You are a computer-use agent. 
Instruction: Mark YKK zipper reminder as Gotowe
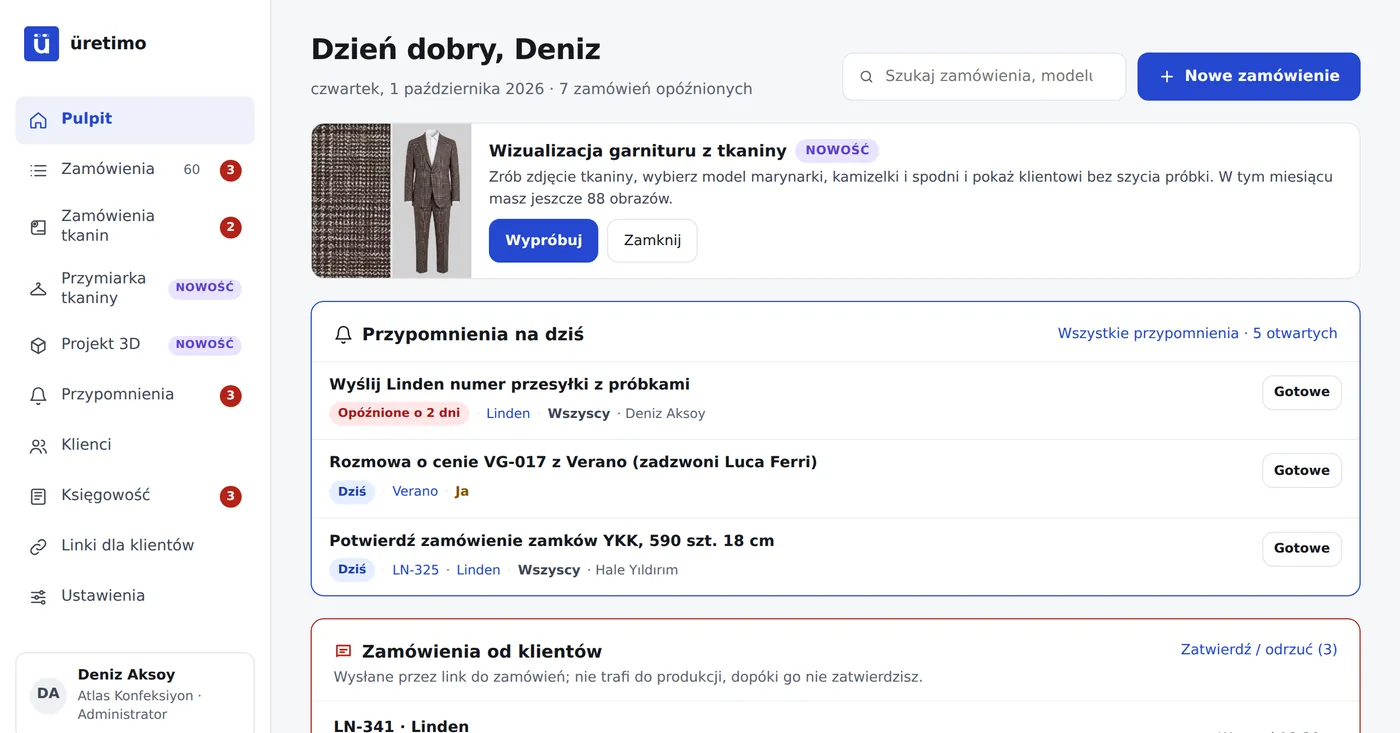click(1301, 548)
